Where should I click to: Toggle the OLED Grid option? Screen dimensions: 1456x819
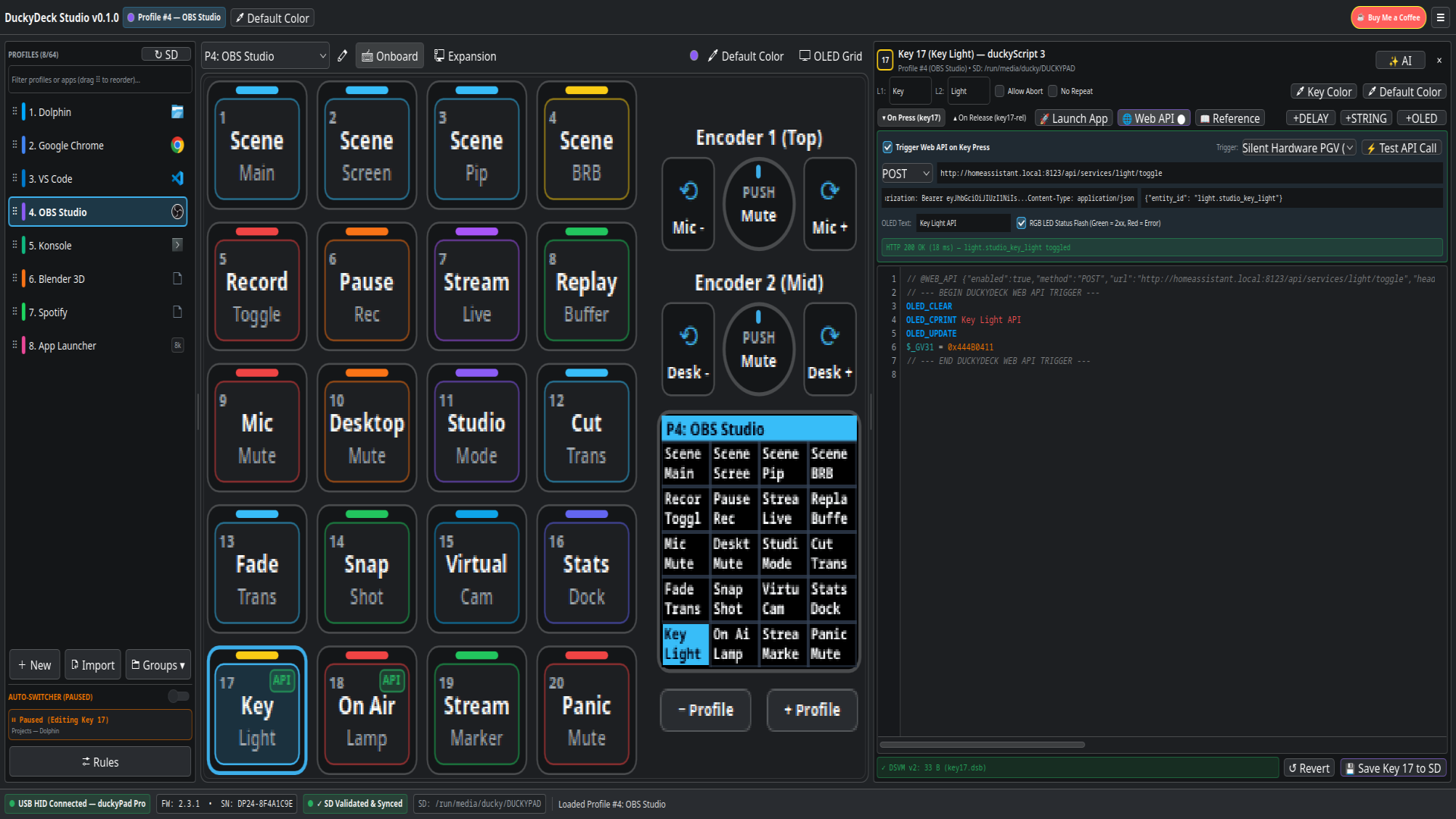[830, 56]
